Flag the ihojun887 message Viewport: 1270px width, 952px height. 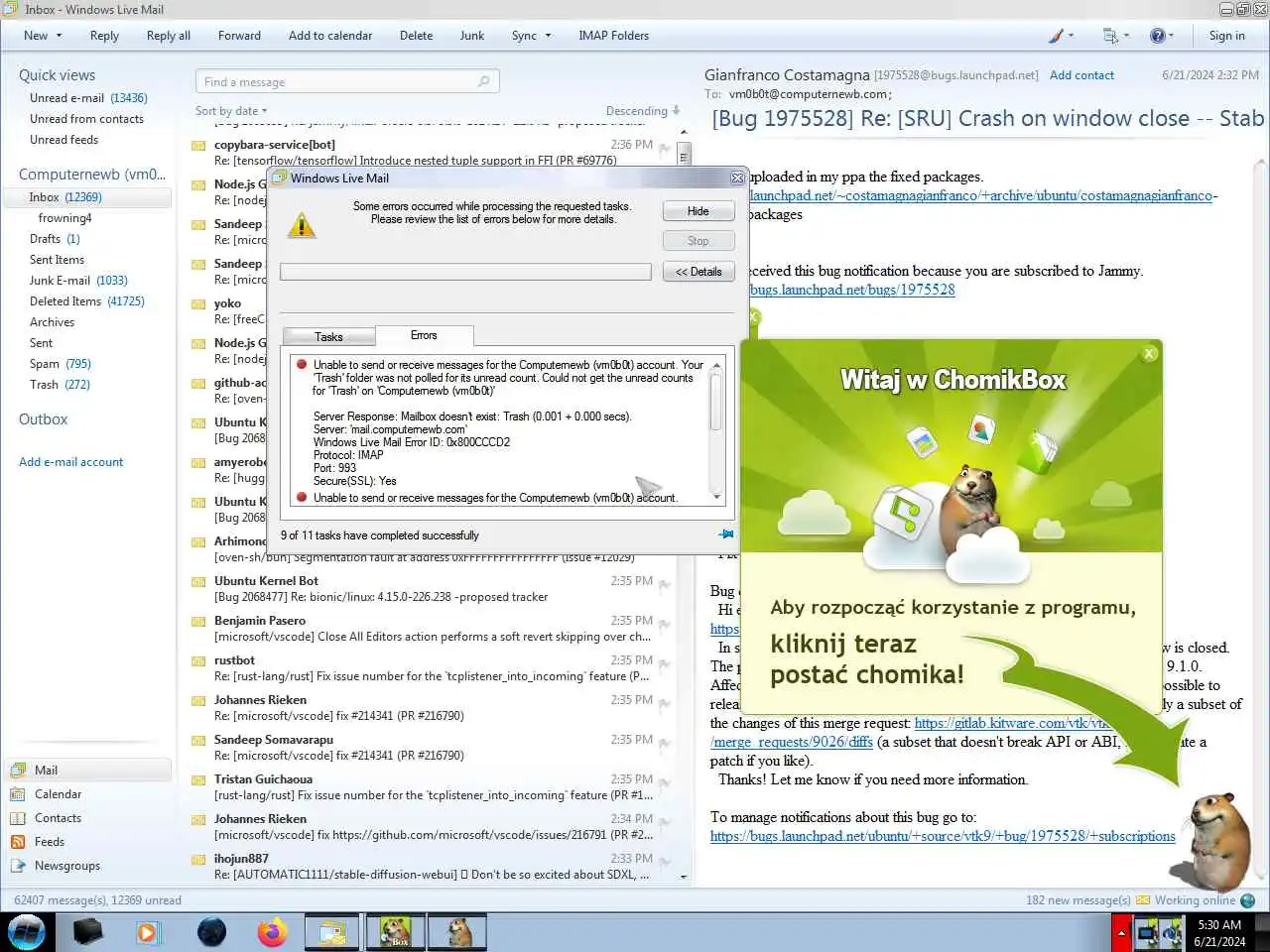click(x=664, y=863)
